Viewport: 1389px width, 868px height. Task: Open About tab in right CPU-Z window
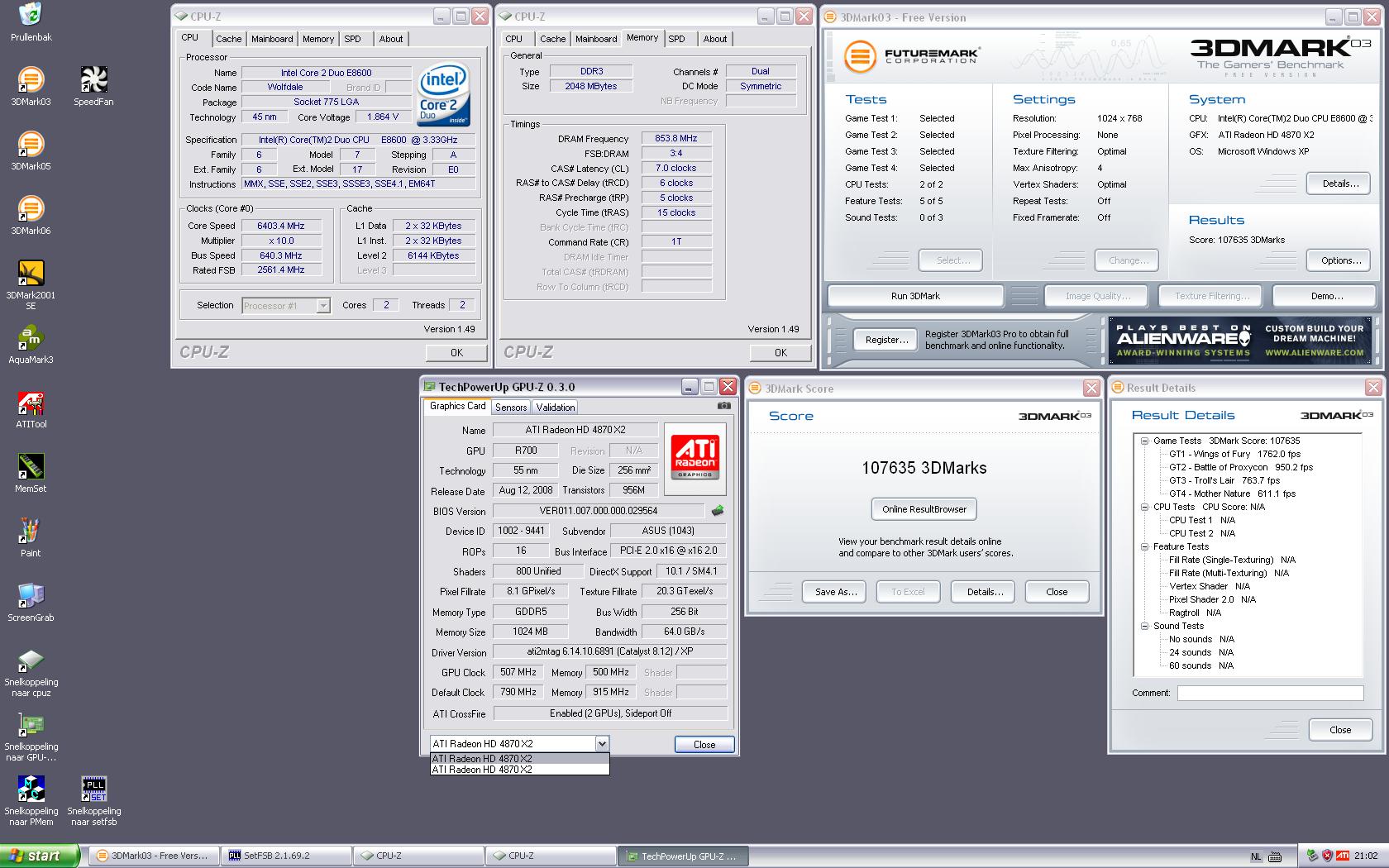[715, 39]
